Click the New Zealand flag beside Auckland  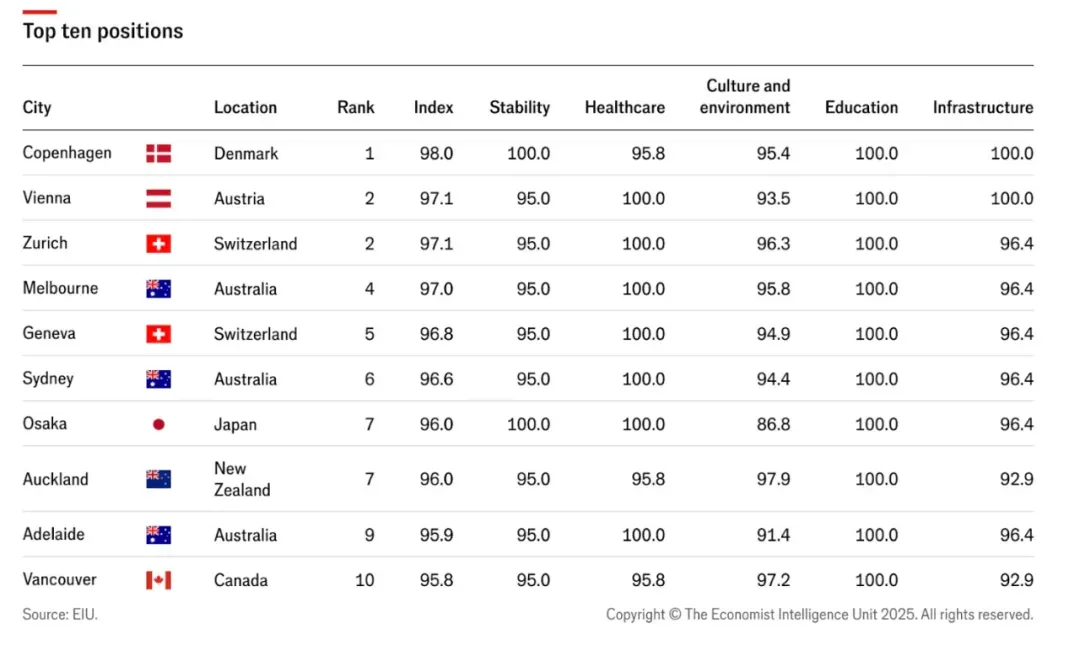[x=158, y=479]
